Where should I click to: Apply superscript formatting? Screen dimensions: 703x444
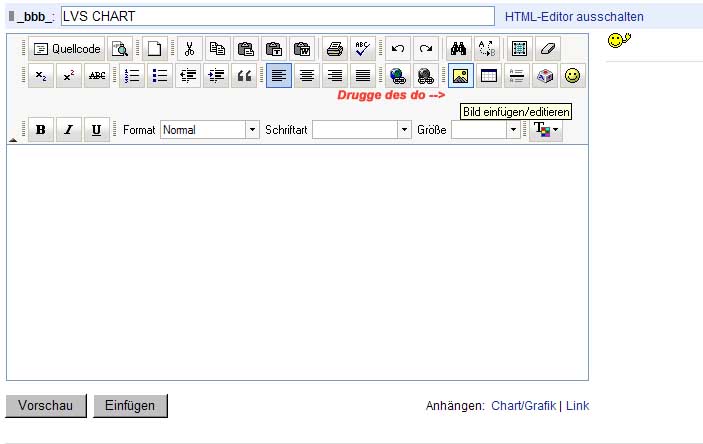69,76
